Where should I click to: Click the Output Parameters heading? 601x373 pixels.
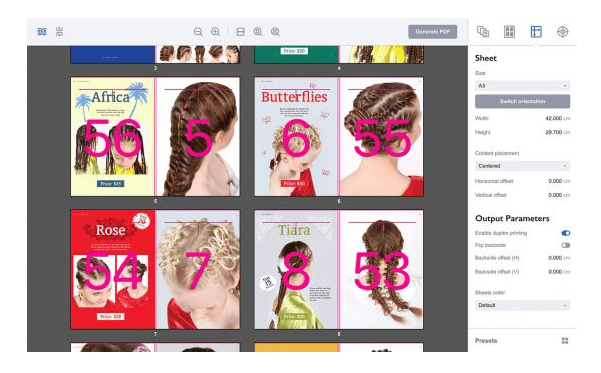pos(512,219)
